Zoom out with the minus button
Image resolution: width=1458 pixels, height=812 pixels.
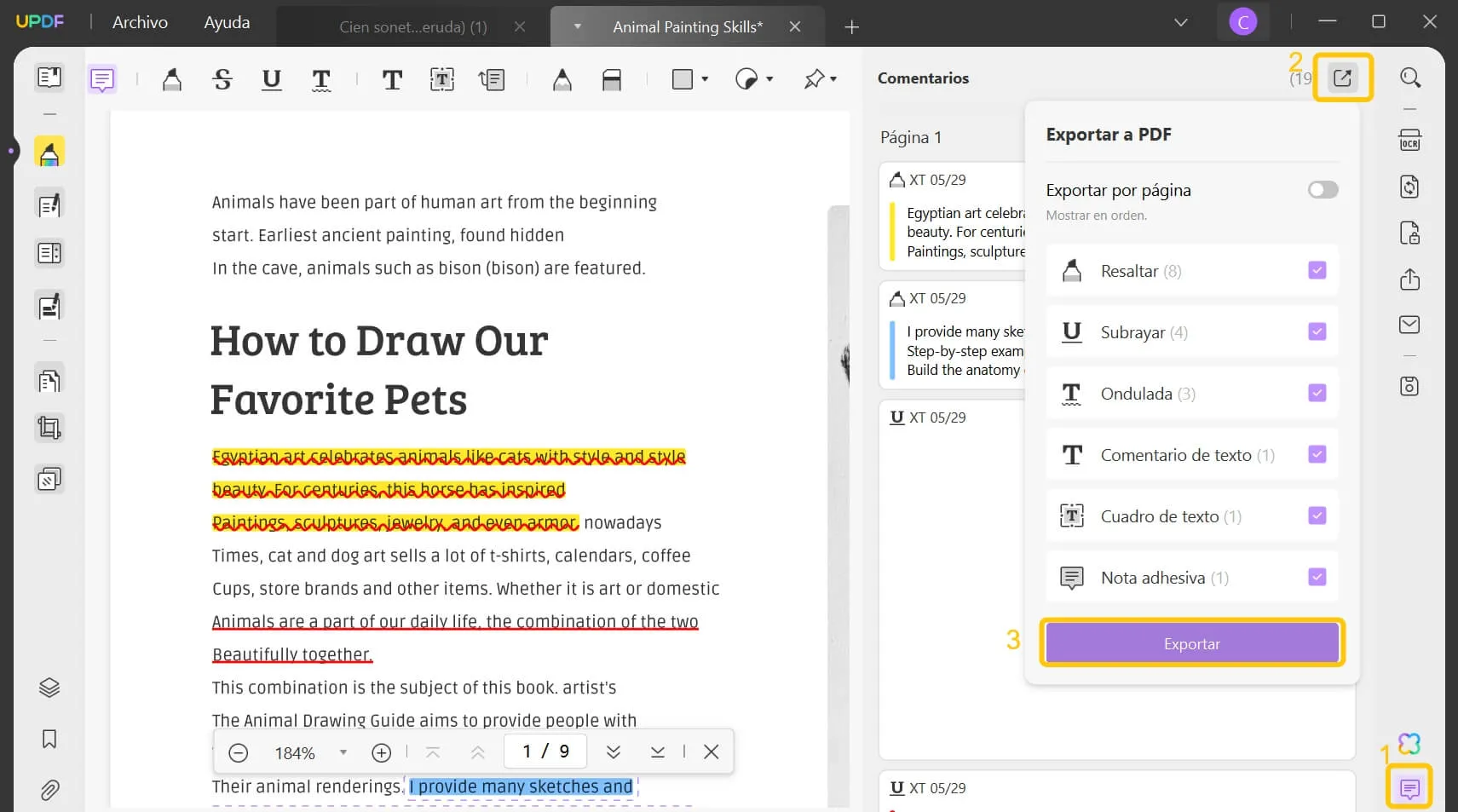click(239, 752)
